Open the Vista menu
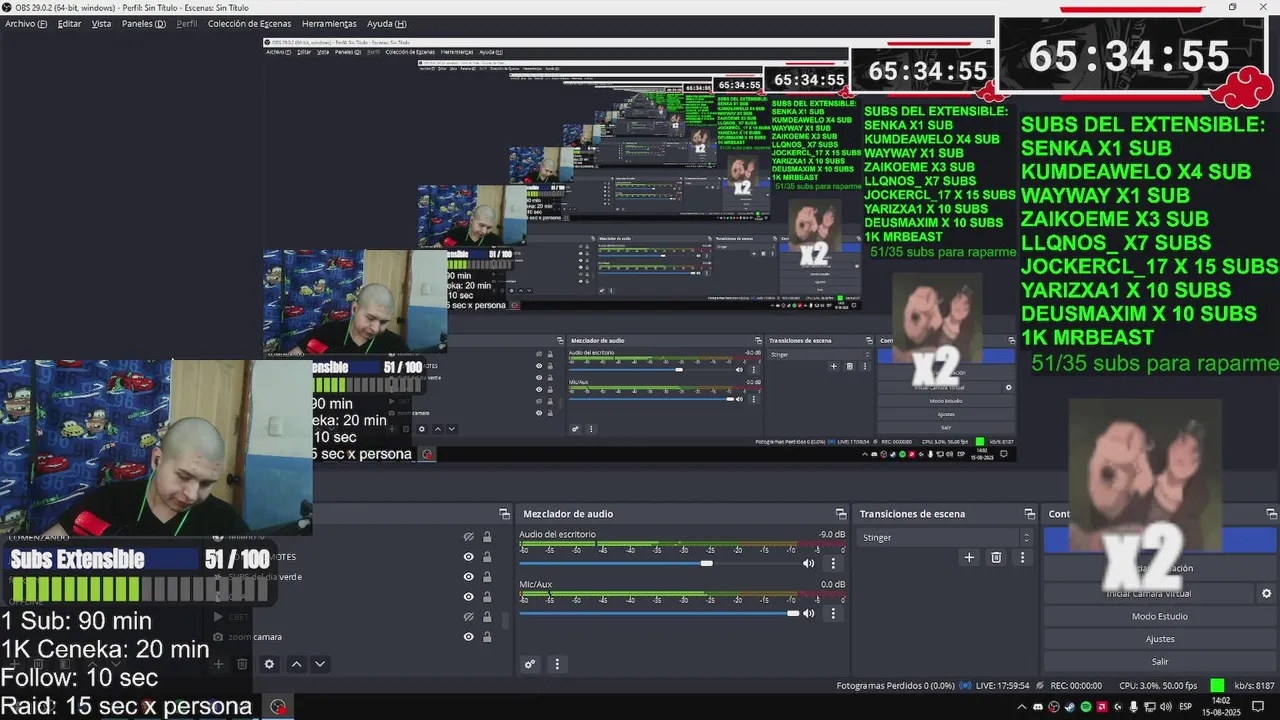Viewport: 1280px width, 720px height. coord(101,23)
